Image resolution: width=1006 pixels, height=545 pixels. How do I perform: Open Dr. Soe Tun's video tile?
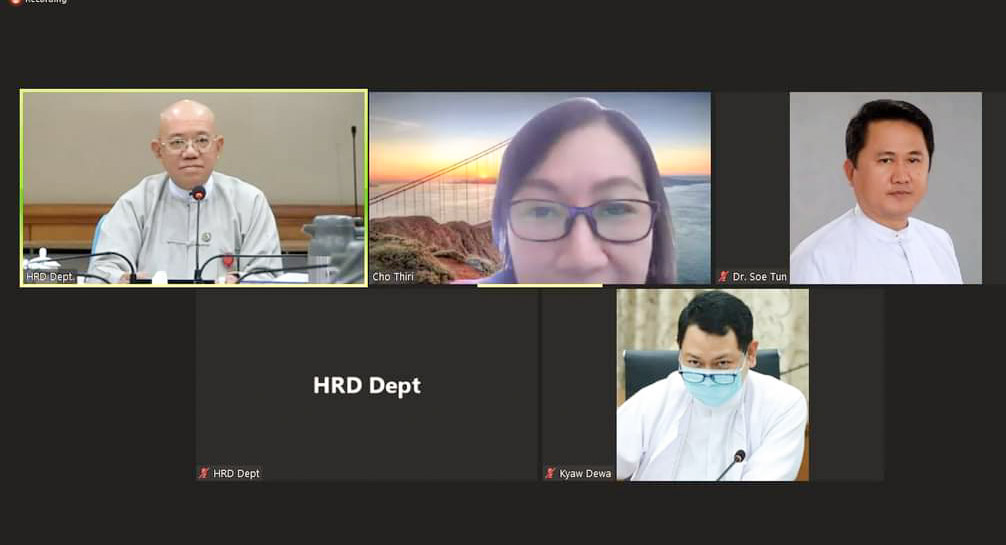858,187
